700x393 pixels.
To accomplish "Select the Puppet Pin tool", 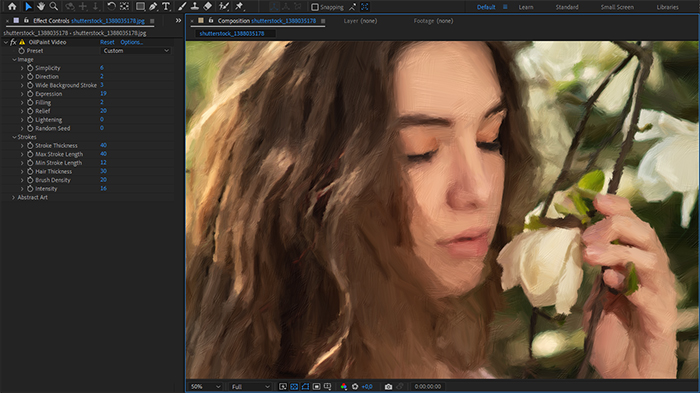I will click(x=239, y=6).
